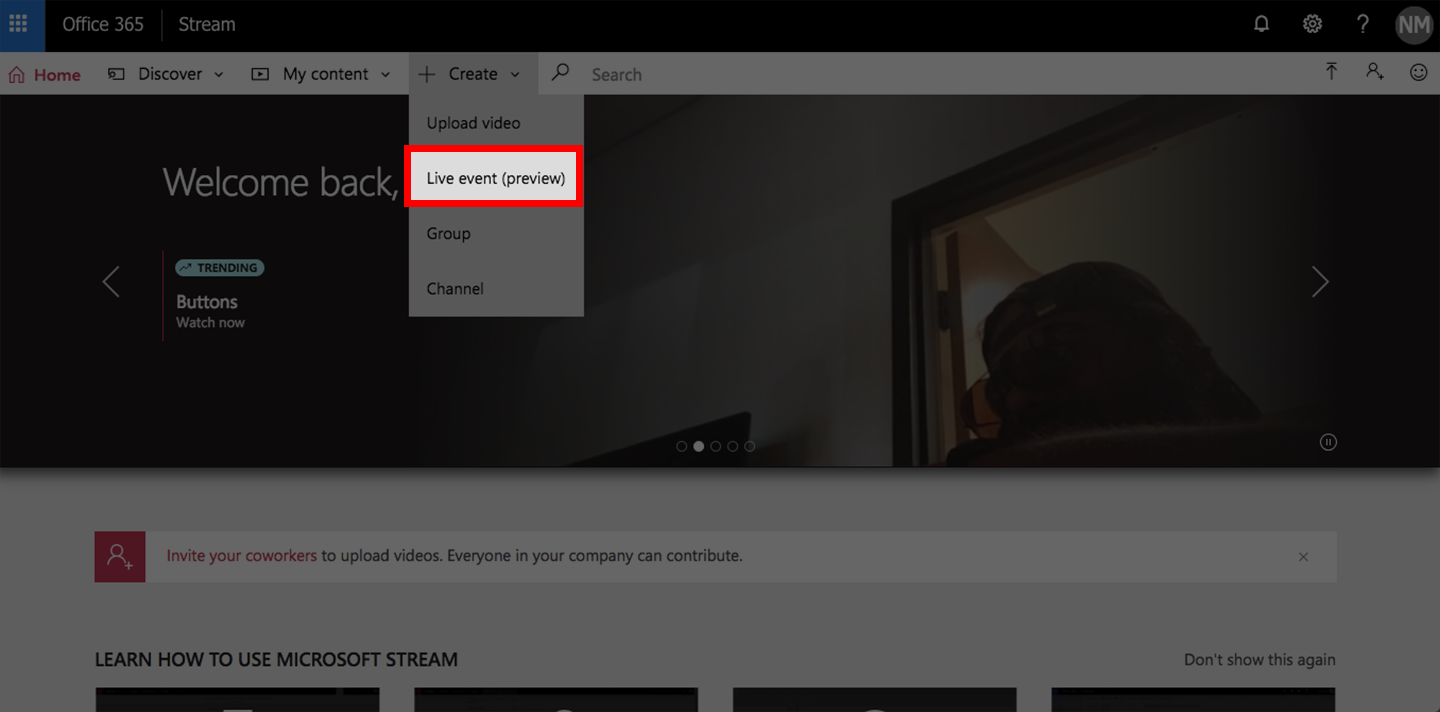Select the third carousel dot

[x=716, y=446]
